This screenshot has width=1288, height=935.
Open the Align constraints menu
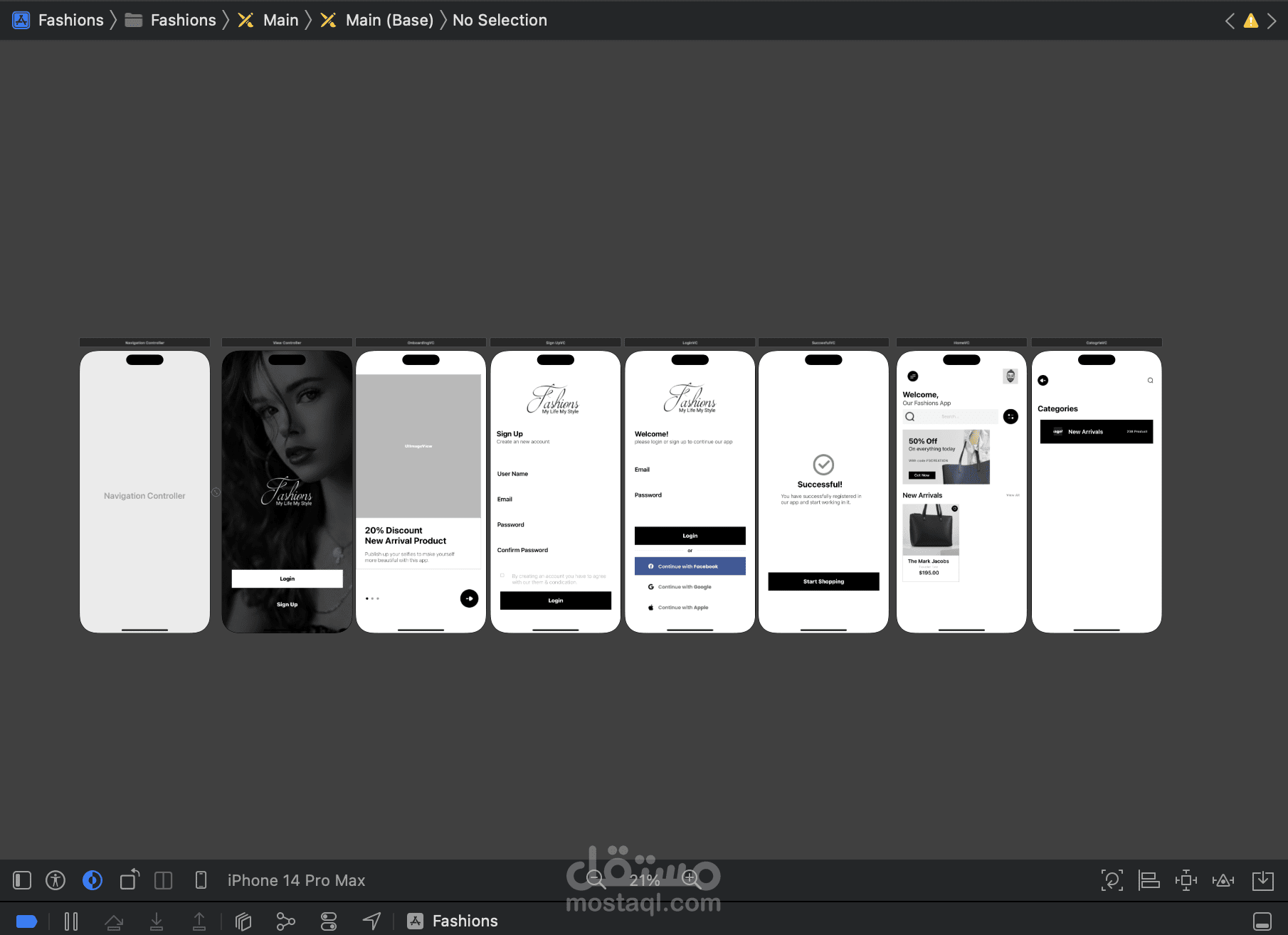(1149, 880)
